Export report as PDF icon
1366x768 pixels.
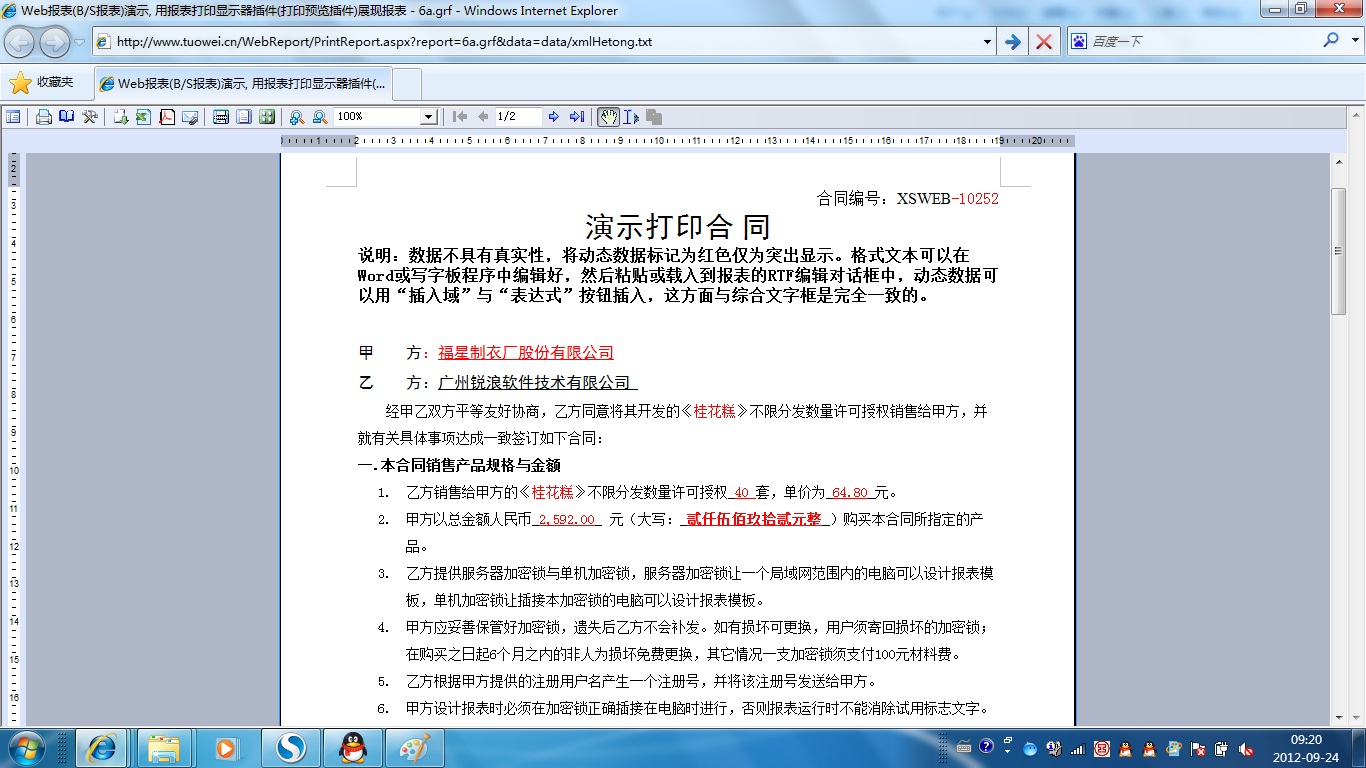click(x=166, y=117)
